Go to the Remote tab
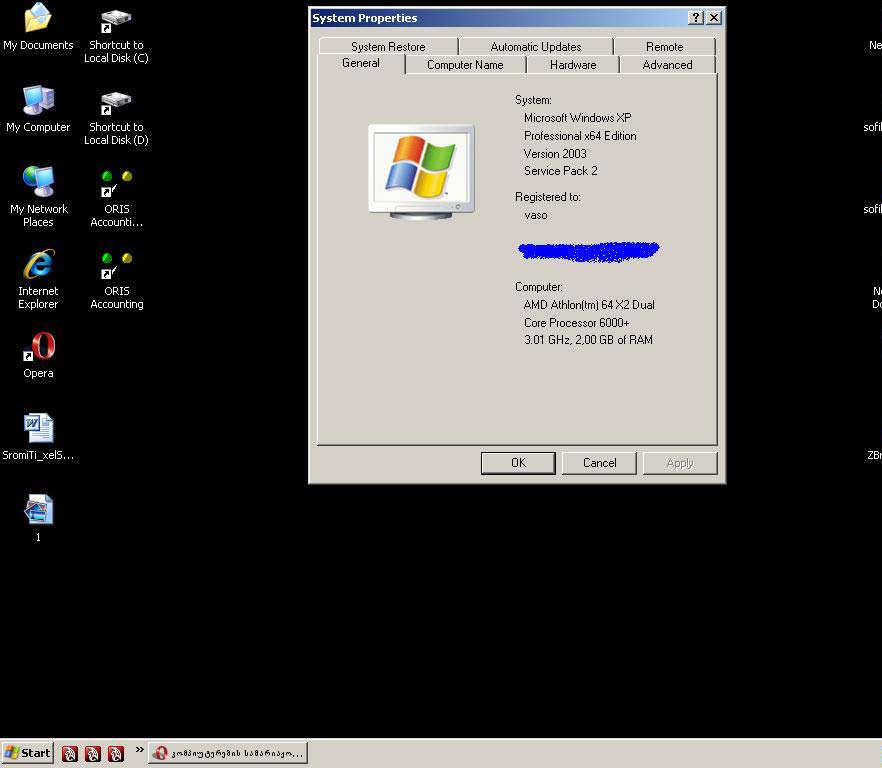 tap(664, 47)
